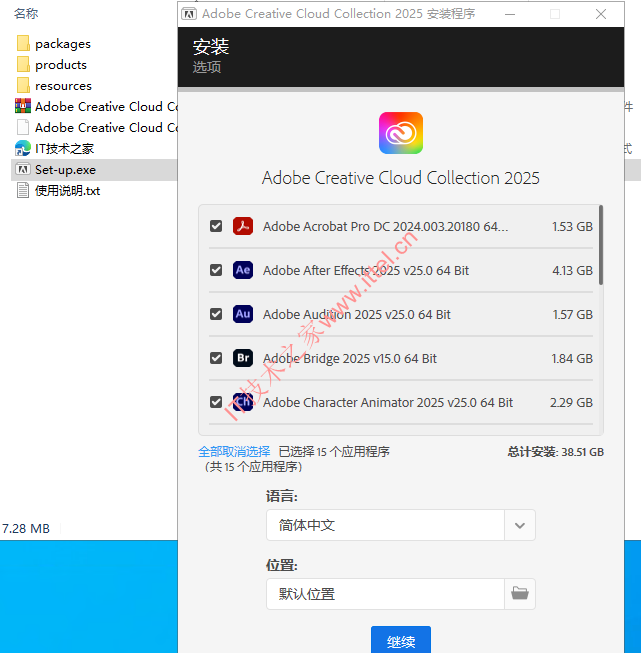Screen dimensions: 641x653
Task: Click the 全部取消选择 link
Action: 234,451
